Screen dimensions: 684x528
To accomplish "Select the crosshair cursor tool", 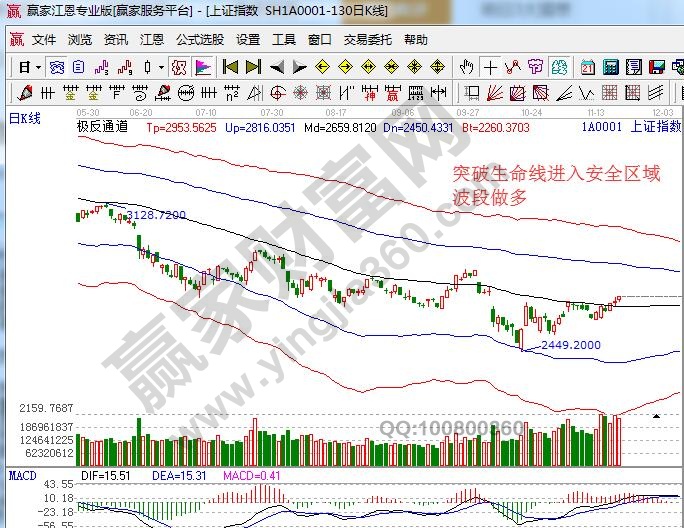I will click(490, 67).
